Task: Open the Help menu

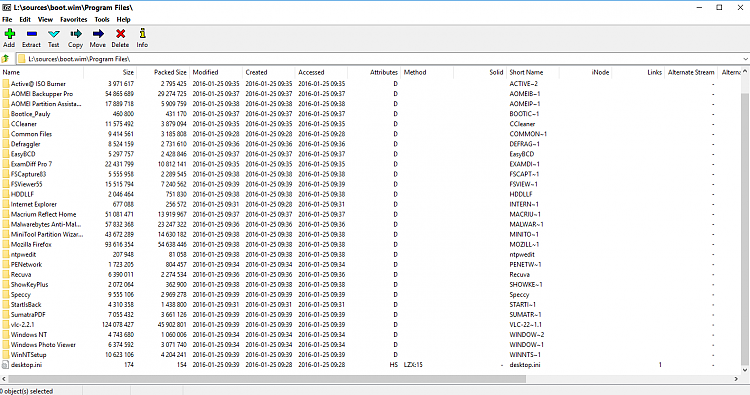Action: tap(123, 20)
